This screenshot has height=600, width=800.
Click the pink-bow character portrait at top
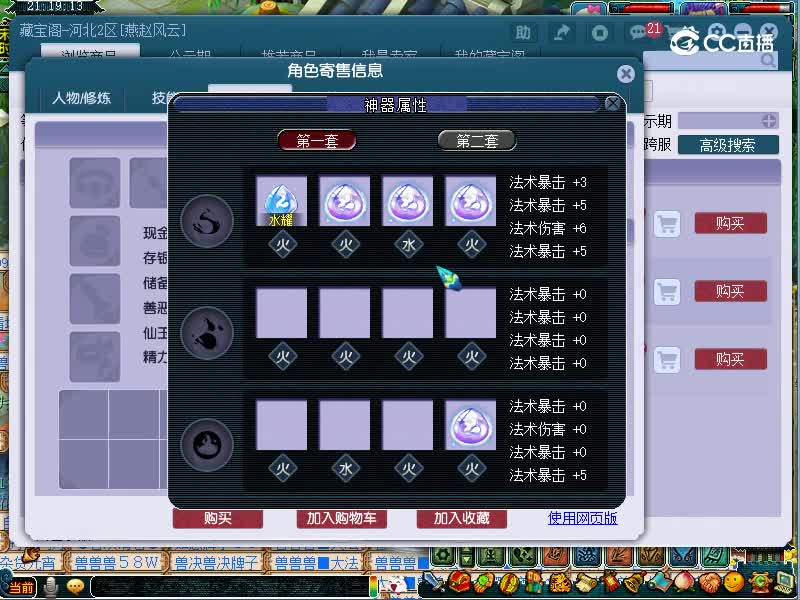pyautogui.click(x=589, y=9)
